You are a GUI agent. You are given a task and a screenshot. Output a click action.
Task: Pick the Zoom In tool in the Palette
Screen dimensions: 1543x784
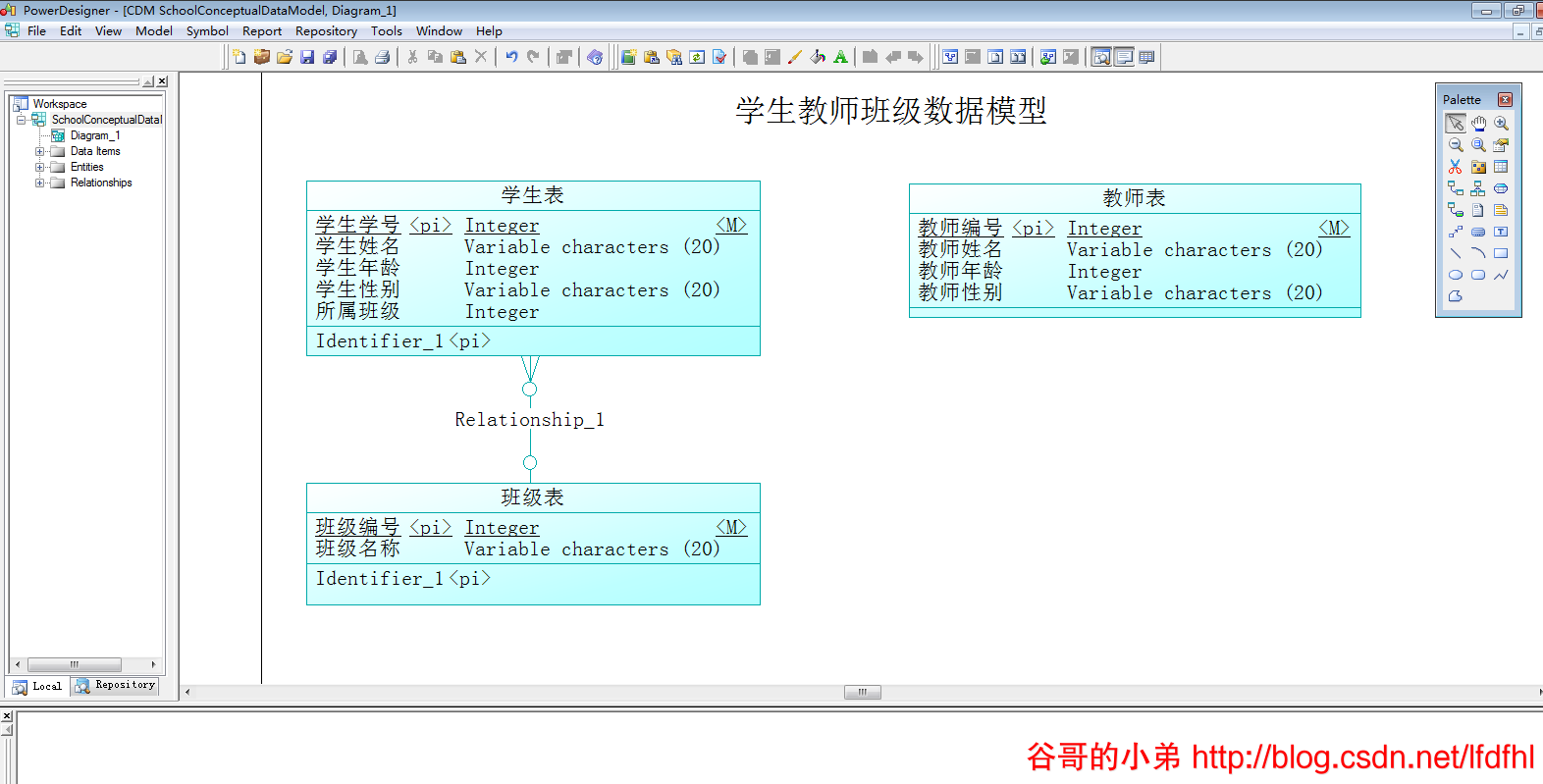pos(1501,124)
